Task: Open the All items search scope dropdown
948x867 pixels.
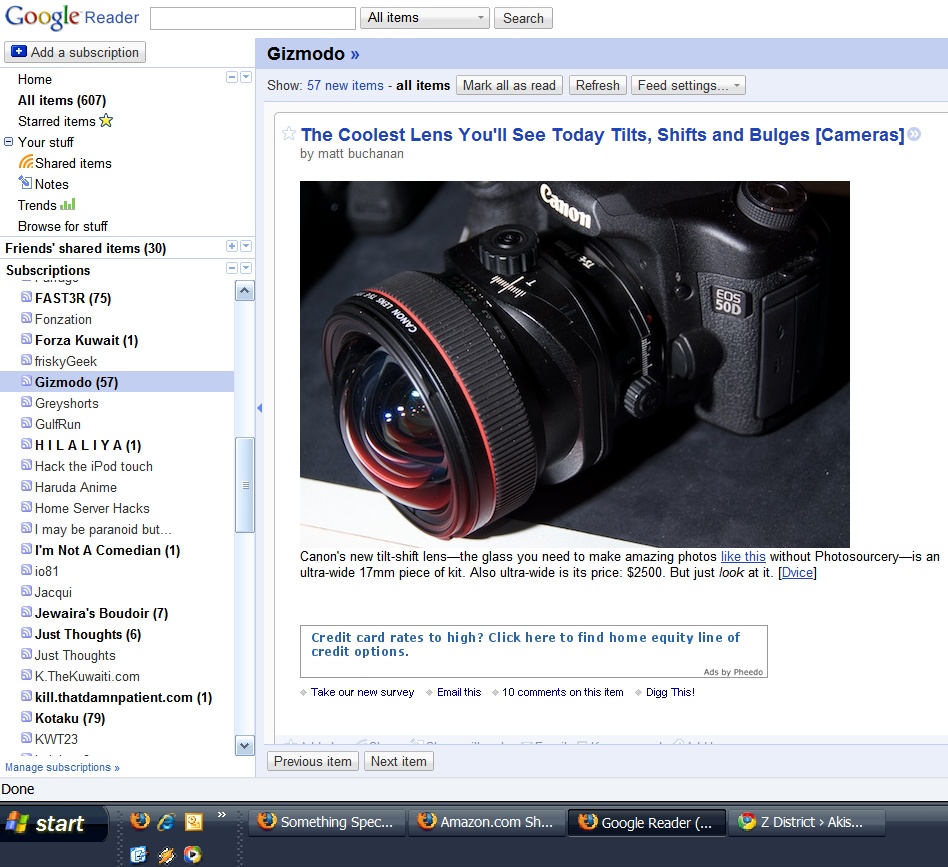Action: pos(426,18)
